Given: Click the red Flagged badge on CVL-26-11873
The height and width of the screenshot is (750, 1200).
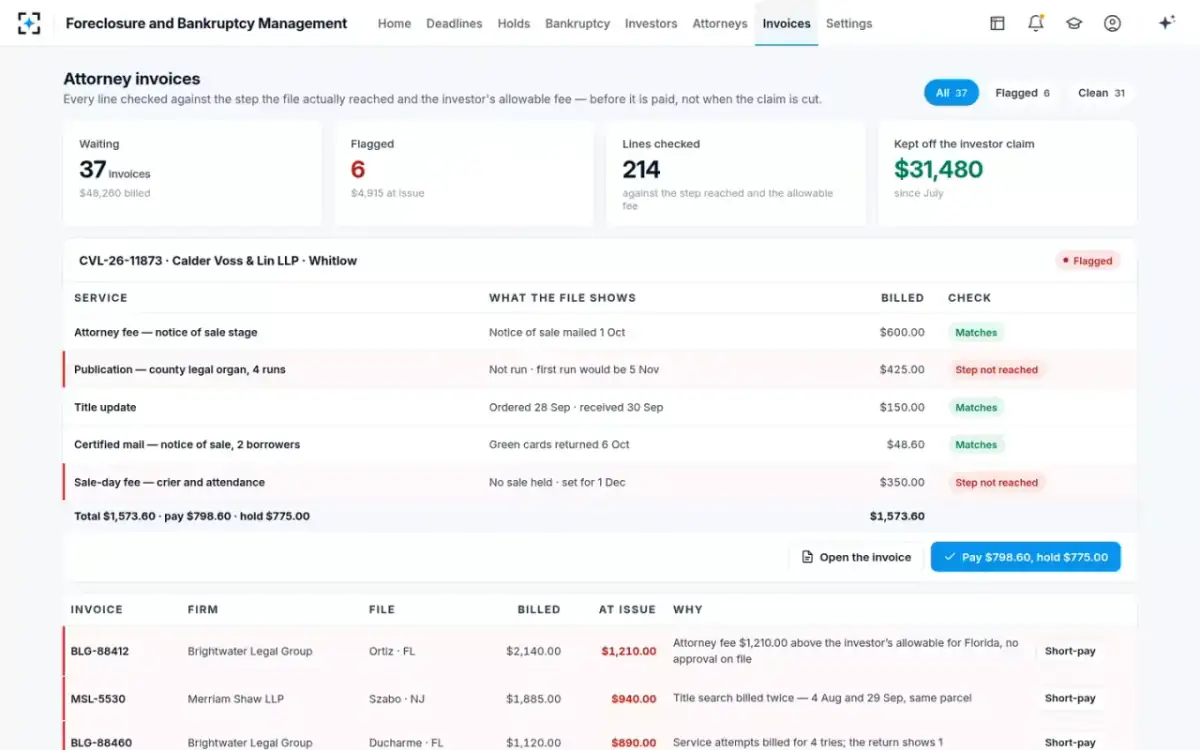Looking at the screenshot, I should tap(1088, 261).
